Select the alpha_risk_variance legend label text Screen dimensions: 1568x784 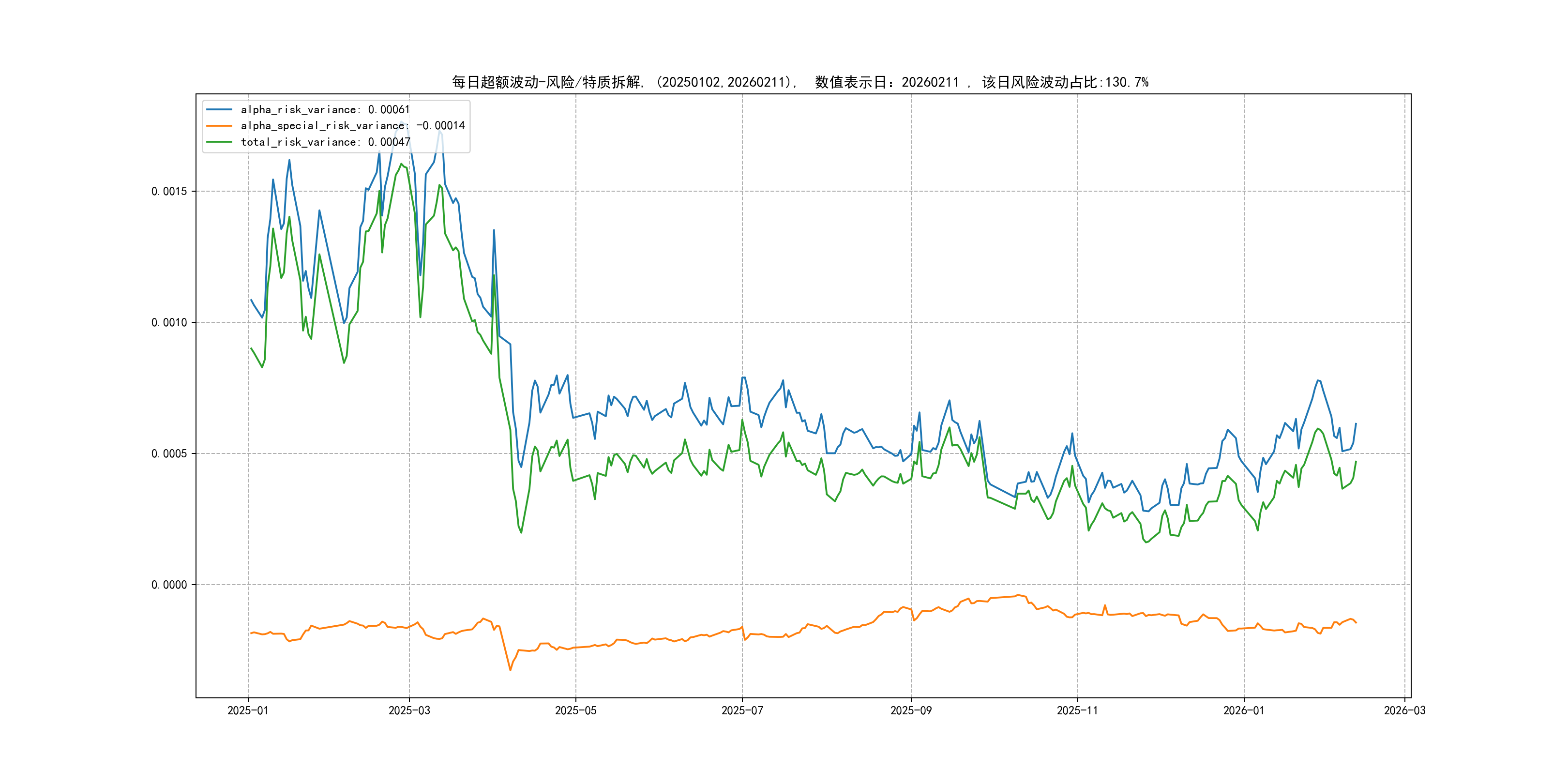coord(325,109)
